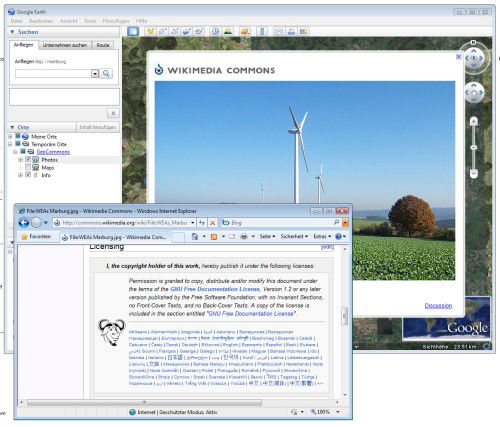
Task: Select the record tour icon
Action: 199,31
